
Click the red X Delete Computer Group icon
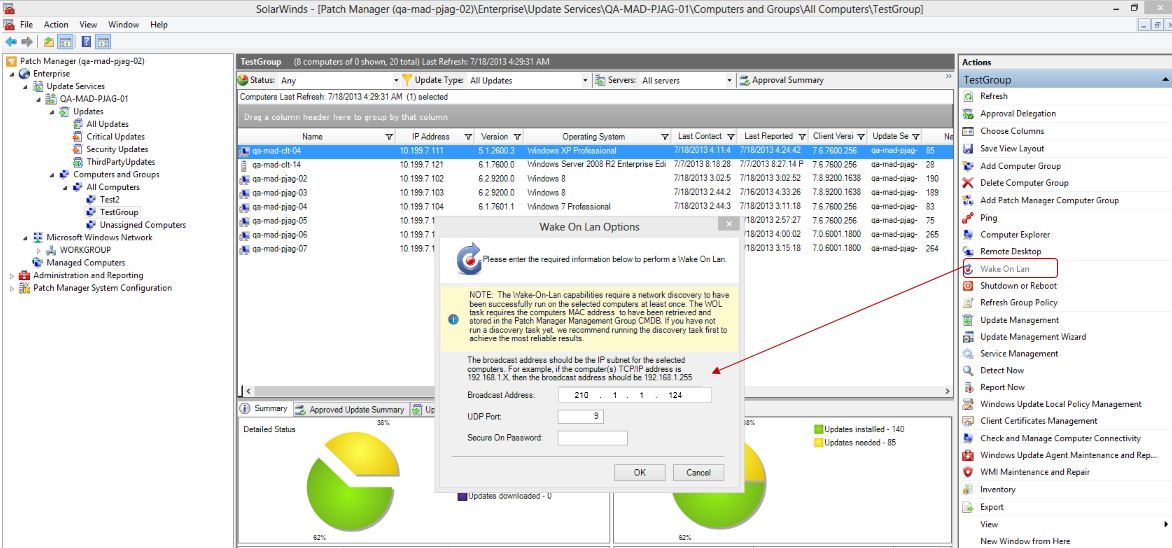968,183
